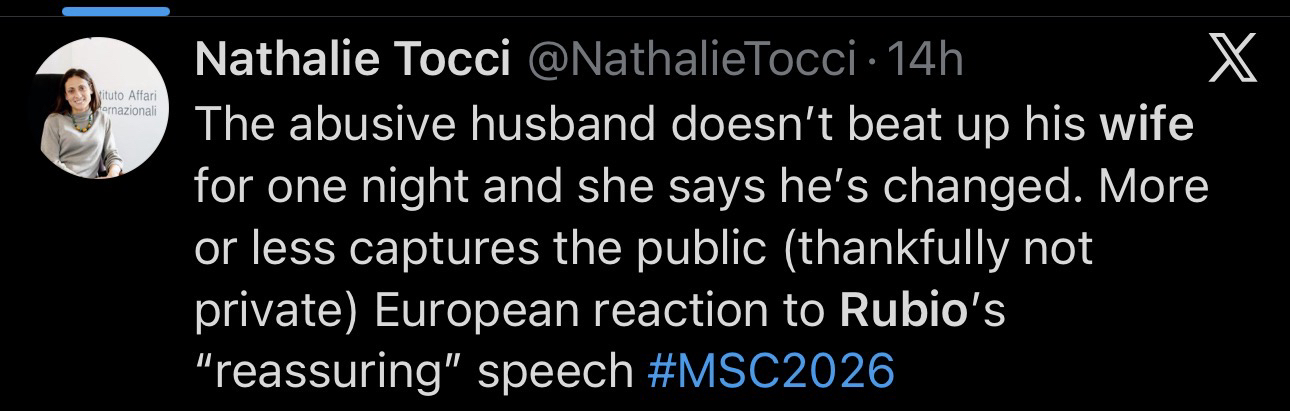Image resolution: width=1290 pixels, height=411 pixels.
Task: Open the @NathalieTocci handle link
Action: tap(691, 62)
